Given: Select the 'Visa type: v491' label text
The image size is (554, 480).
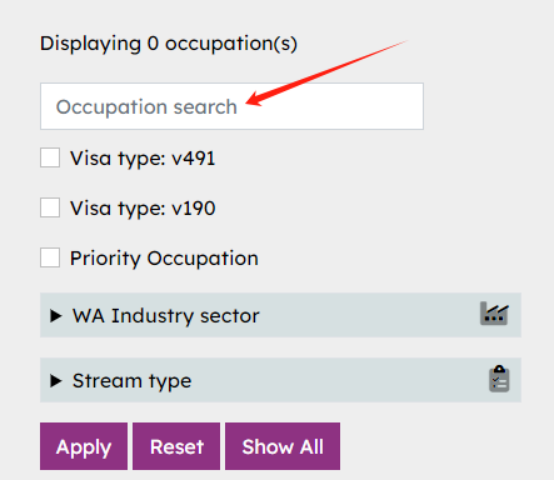Looking at the screenshot, I should click(142, 158).
